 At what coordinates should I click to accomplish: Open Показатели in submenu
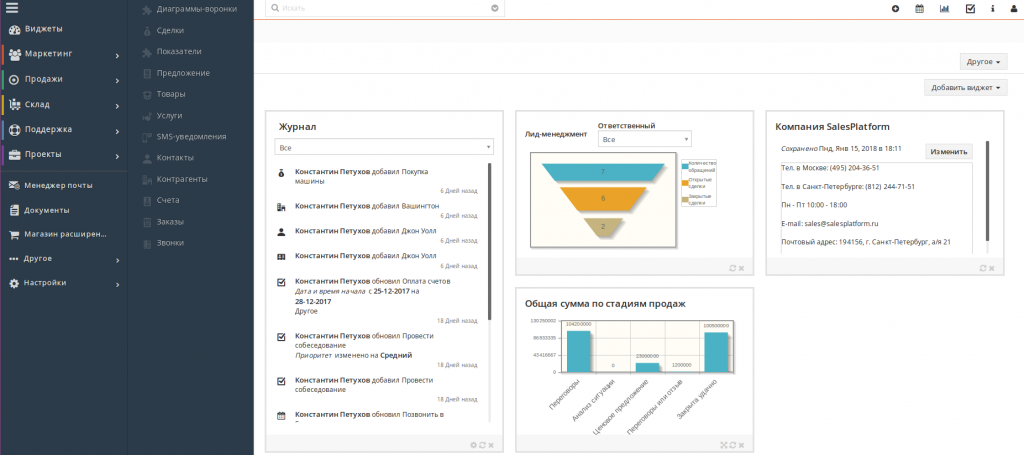pos(179,52)
